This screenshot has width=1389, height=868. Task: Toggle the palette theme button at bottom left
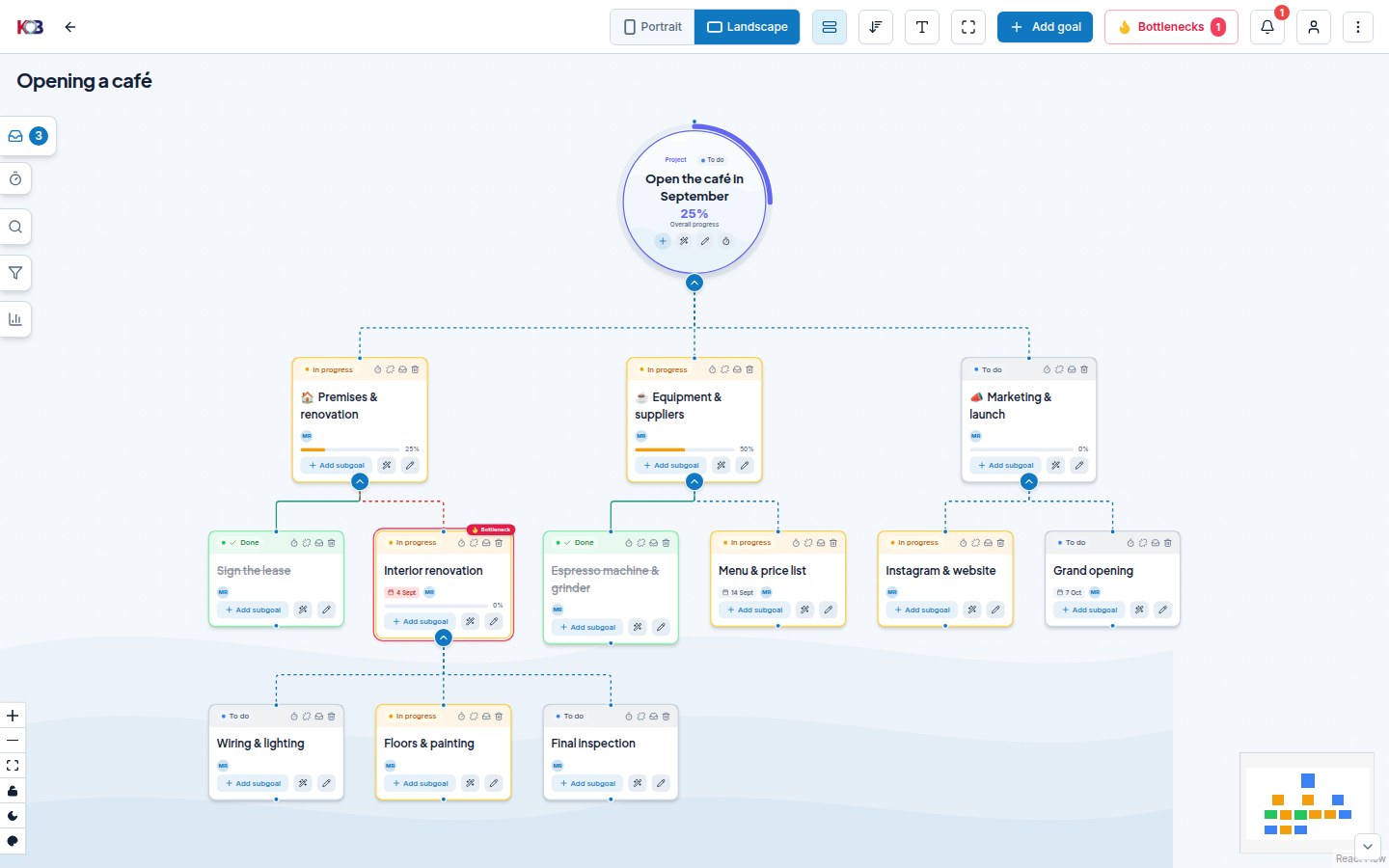pos(13,841)
